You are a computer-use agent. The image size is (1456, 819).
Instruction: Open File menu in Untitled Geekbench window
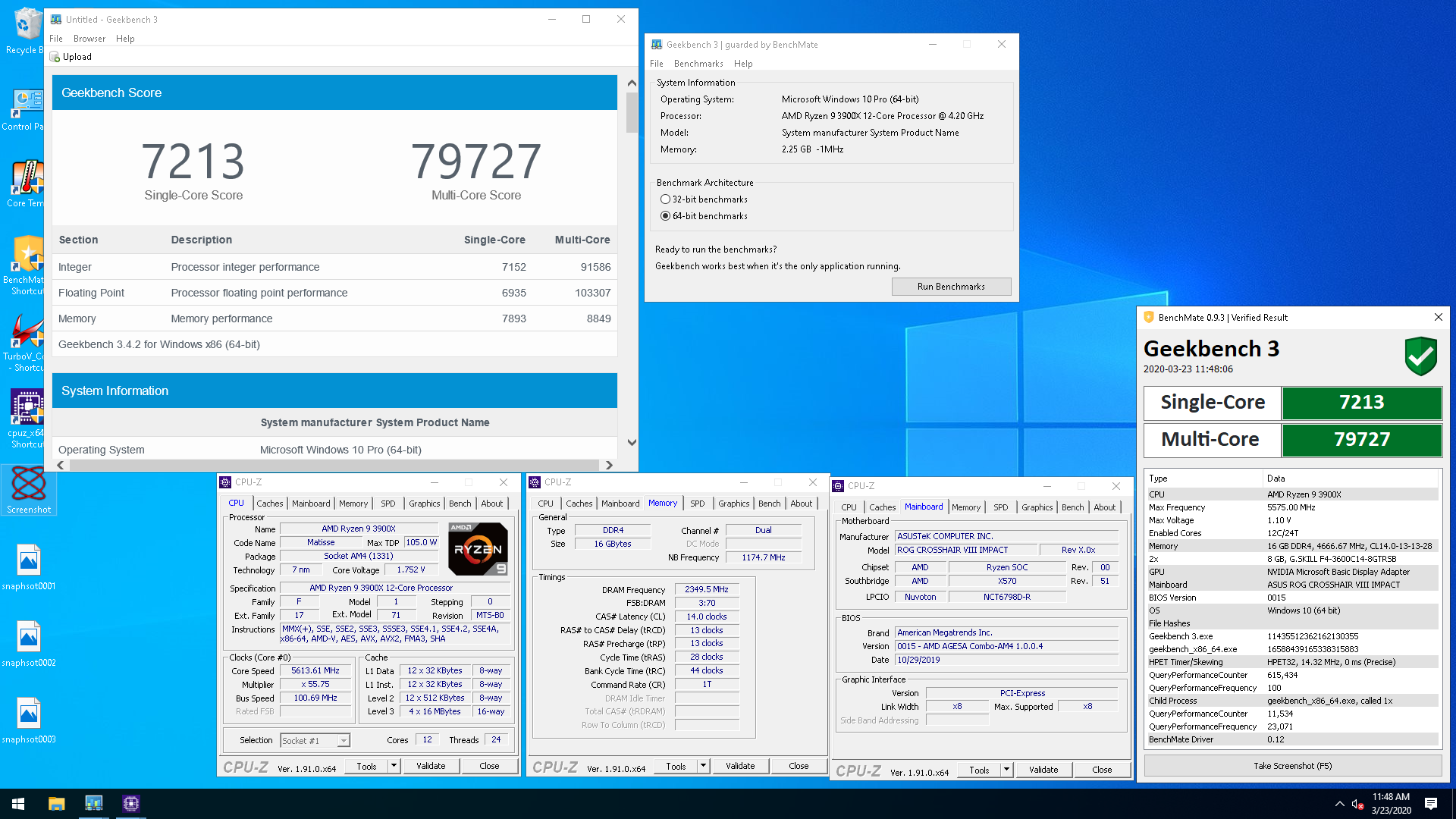56,39
